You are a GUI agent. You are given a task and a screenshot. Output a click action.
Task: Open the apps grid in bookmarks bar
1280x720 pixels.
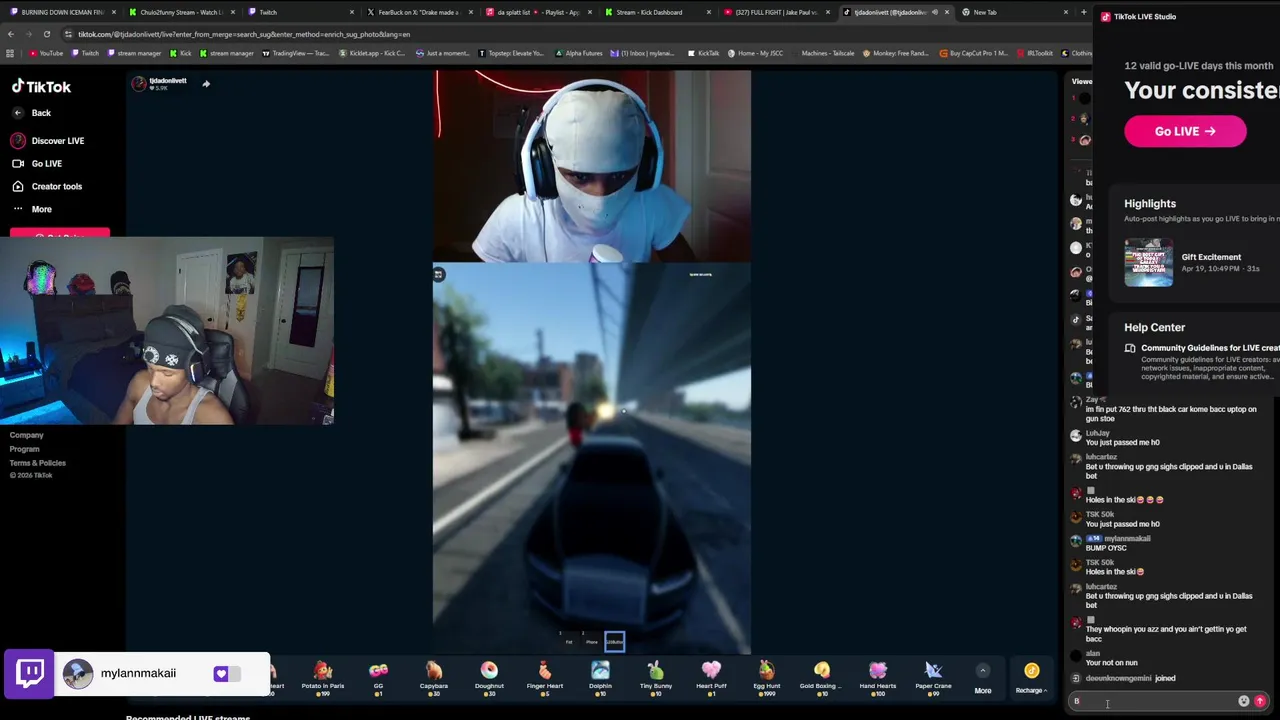[10, 53]
